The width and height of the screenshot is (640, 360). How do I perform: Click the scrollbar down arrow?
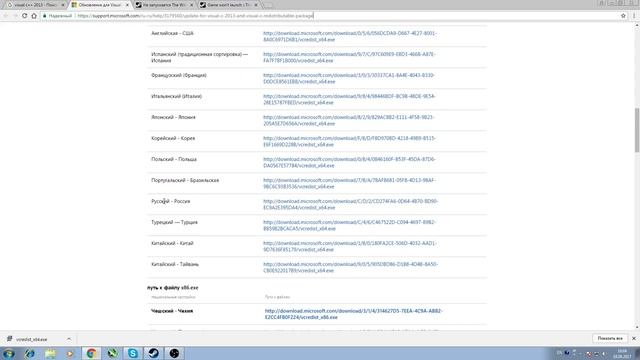[637, 327]
